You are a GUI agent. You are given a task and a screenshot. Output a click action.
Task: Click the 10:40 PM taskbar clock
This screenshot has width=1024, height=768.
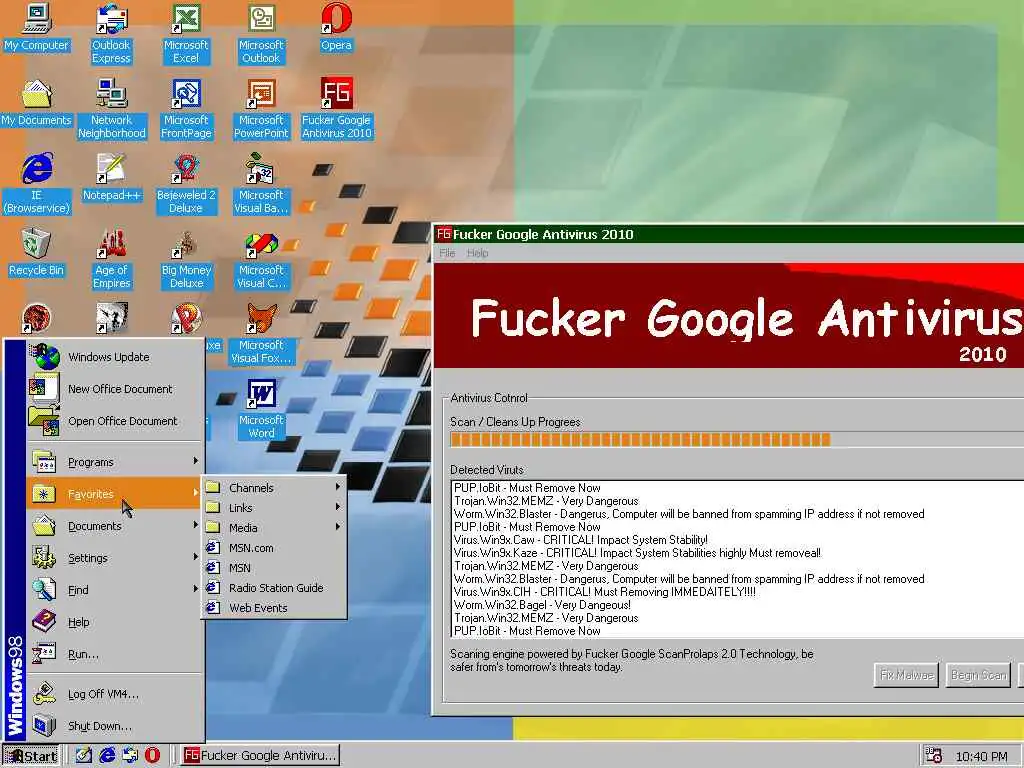[x=981, y=756]
